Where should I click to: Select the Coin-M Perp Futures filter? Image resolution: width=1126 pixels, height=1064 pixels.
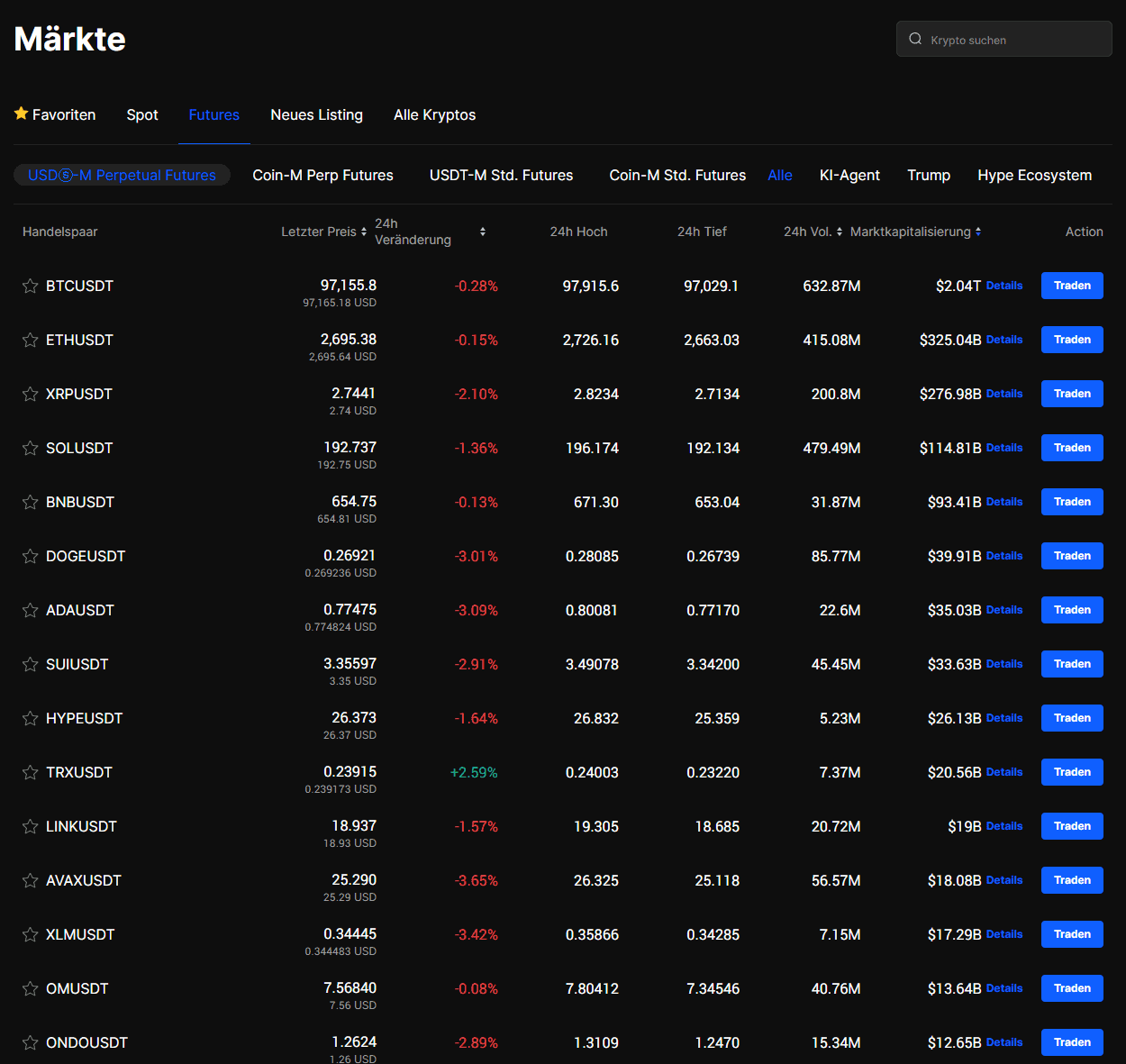pos(322,175)
